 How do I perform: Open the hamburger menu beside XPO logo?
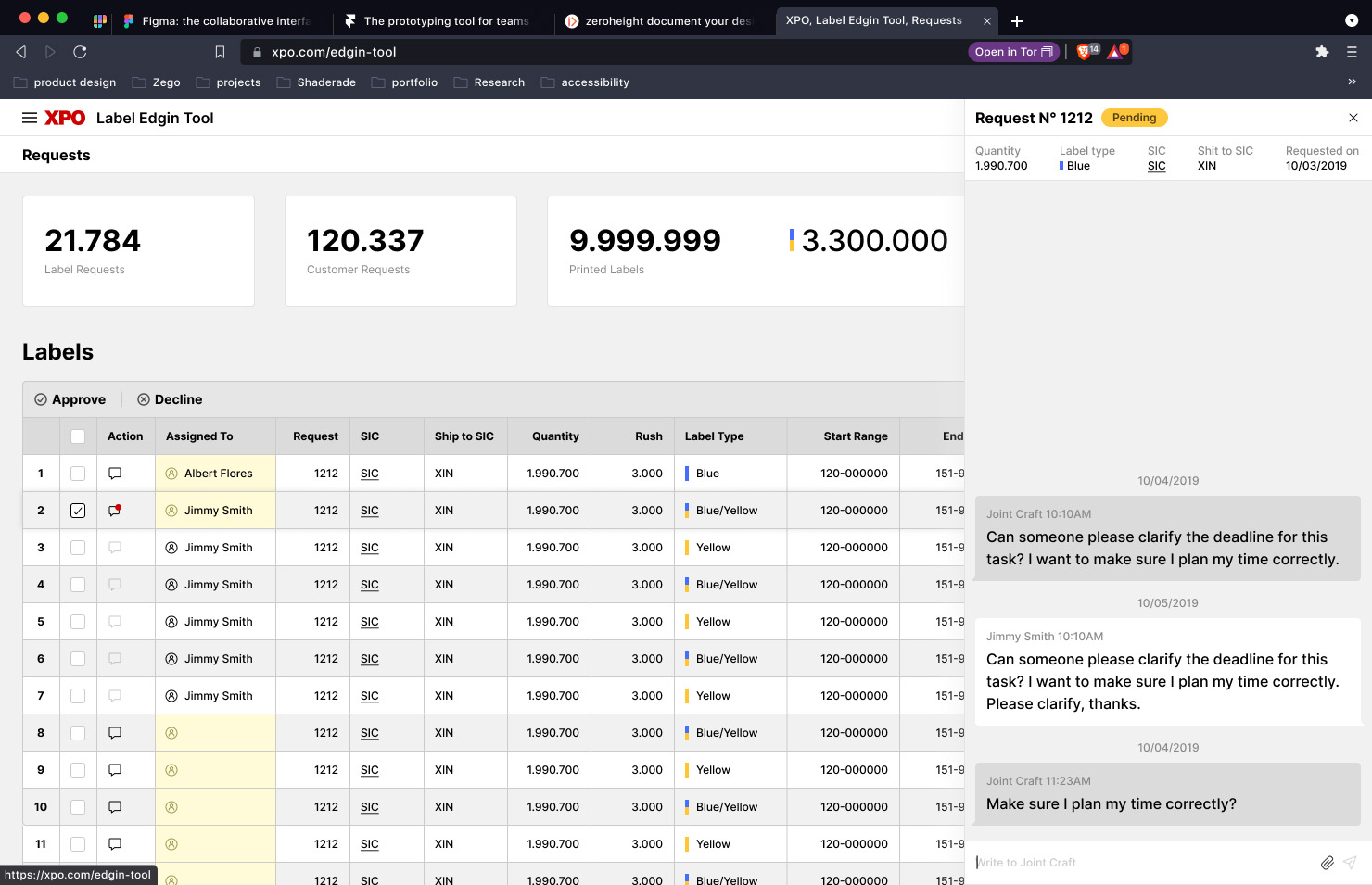30,118
